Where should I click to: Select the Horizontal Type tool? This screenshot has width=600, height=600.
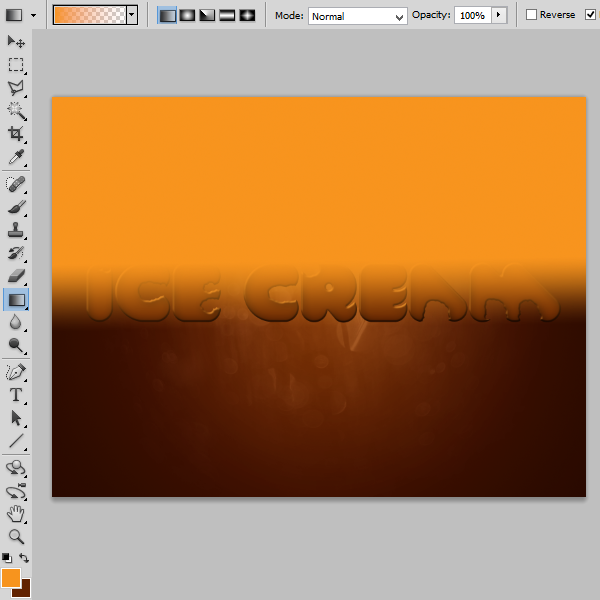(x=16, y=395)
